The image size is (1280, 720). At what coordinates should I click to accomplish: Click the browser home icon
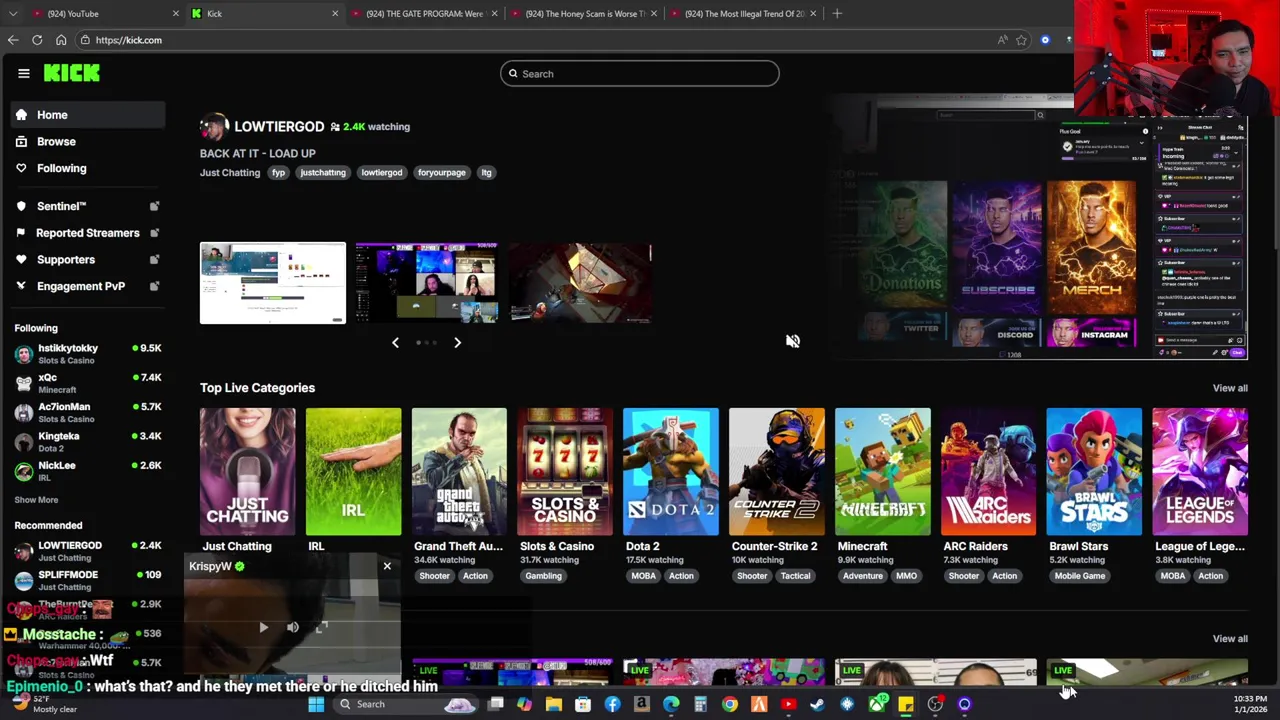click(61, 40)
